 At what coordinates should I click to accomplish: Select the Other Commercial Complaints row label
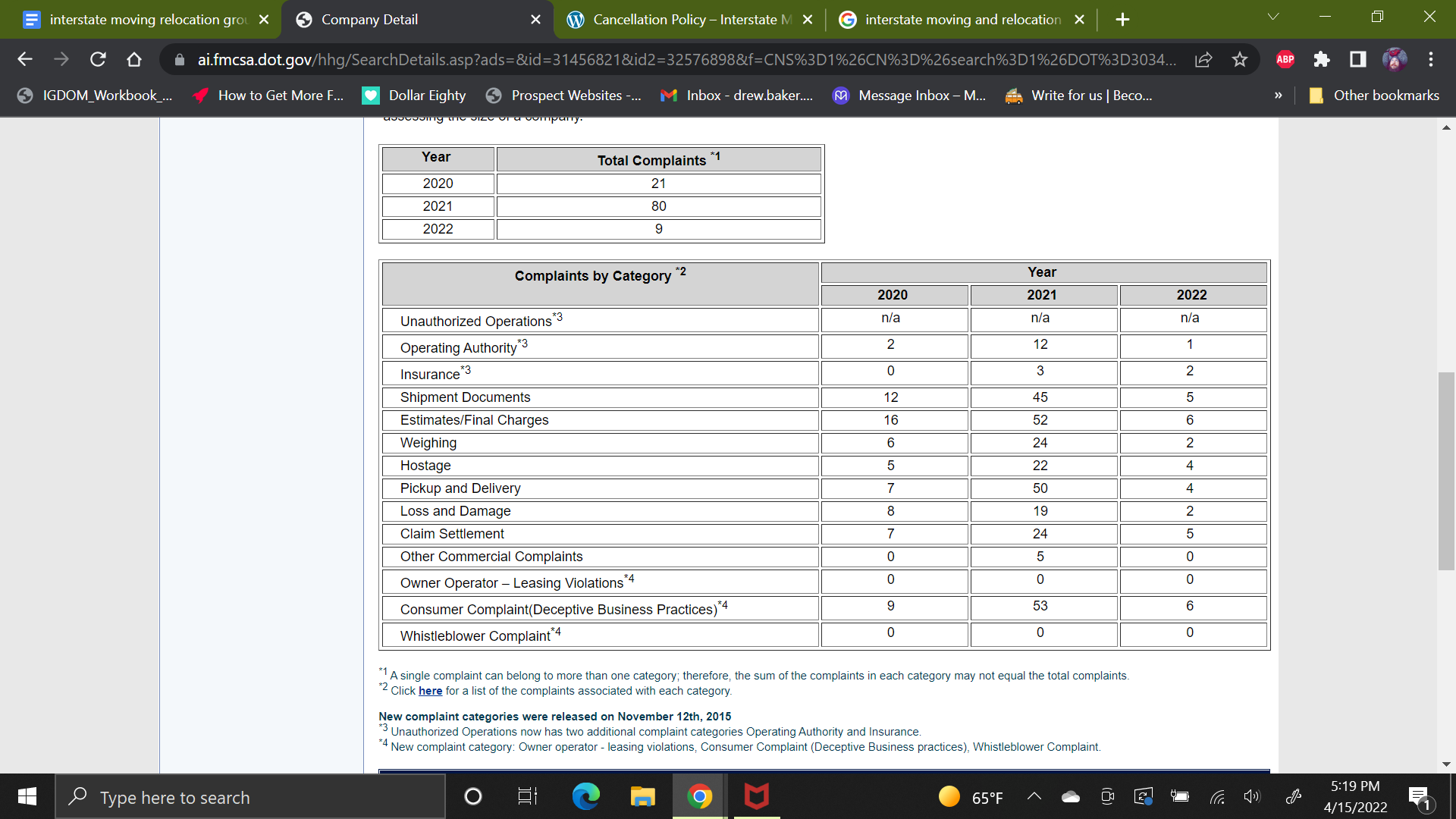point(491,557)
